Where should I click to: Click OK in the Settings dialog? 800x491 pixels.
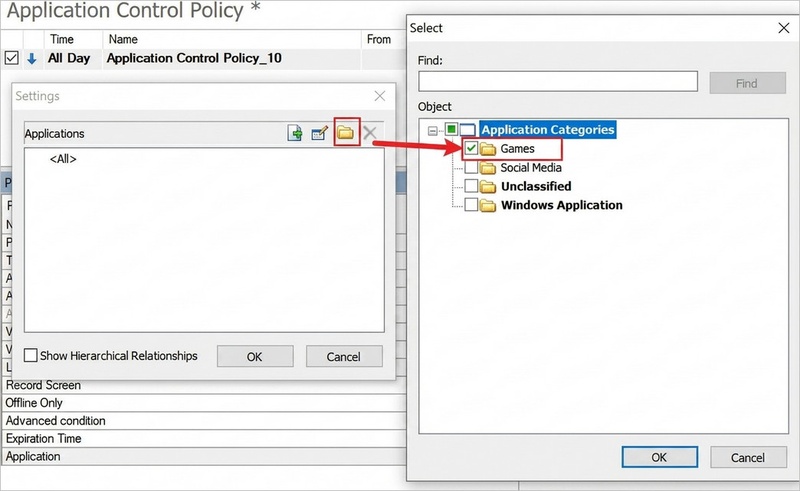(x=255, y=356)
